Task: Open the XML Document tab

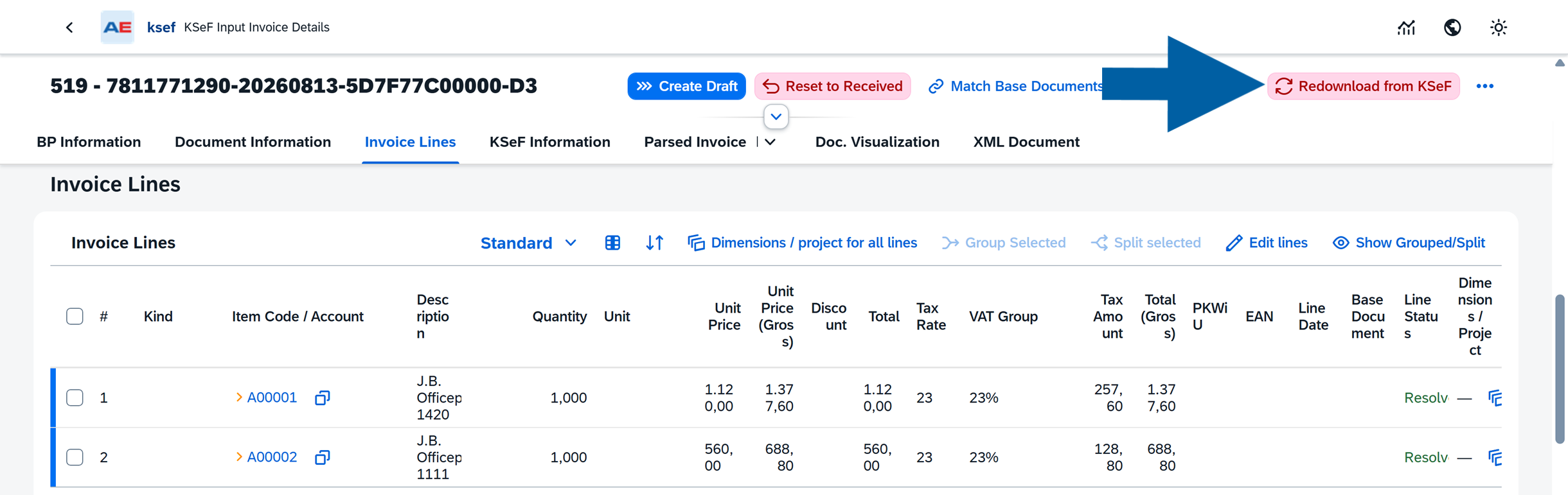Action: [1026, 142]
